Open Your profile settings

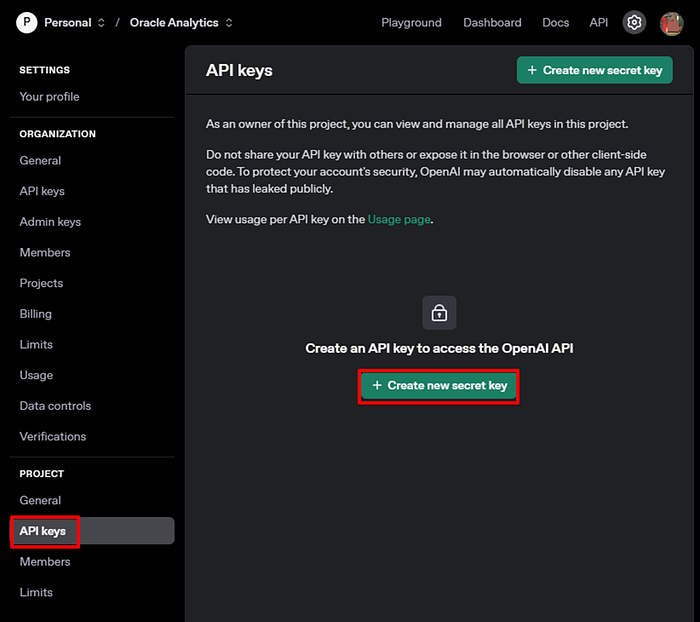tap(49, 96)
